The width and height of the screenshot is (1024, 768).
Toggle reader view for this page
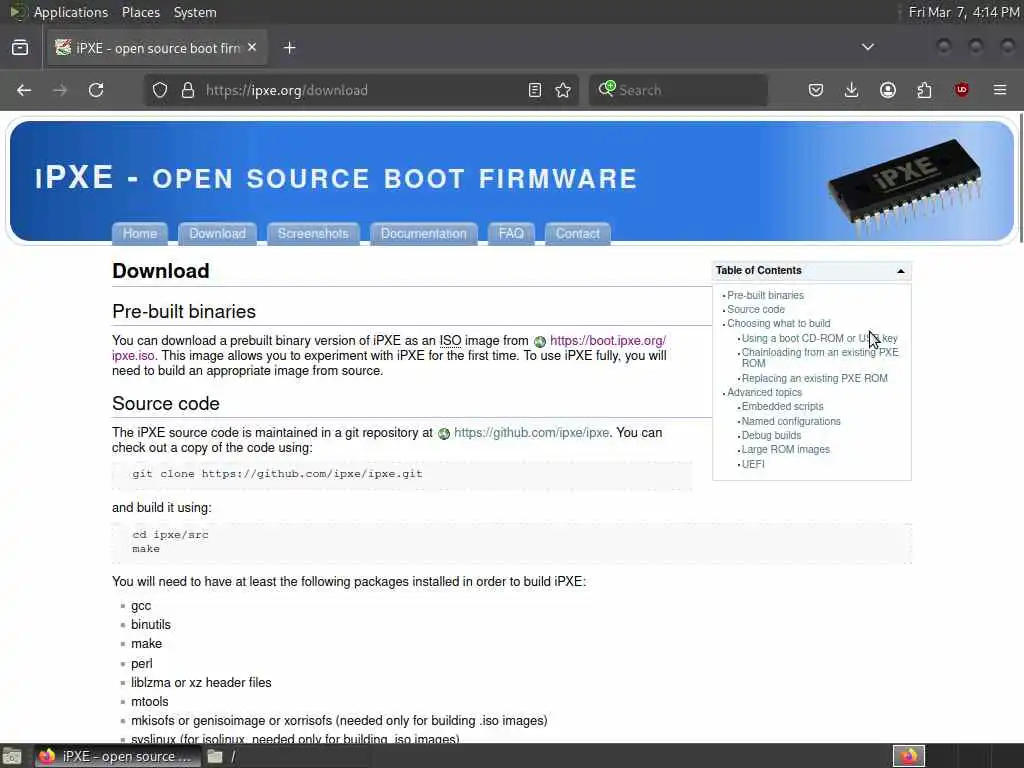535,90
